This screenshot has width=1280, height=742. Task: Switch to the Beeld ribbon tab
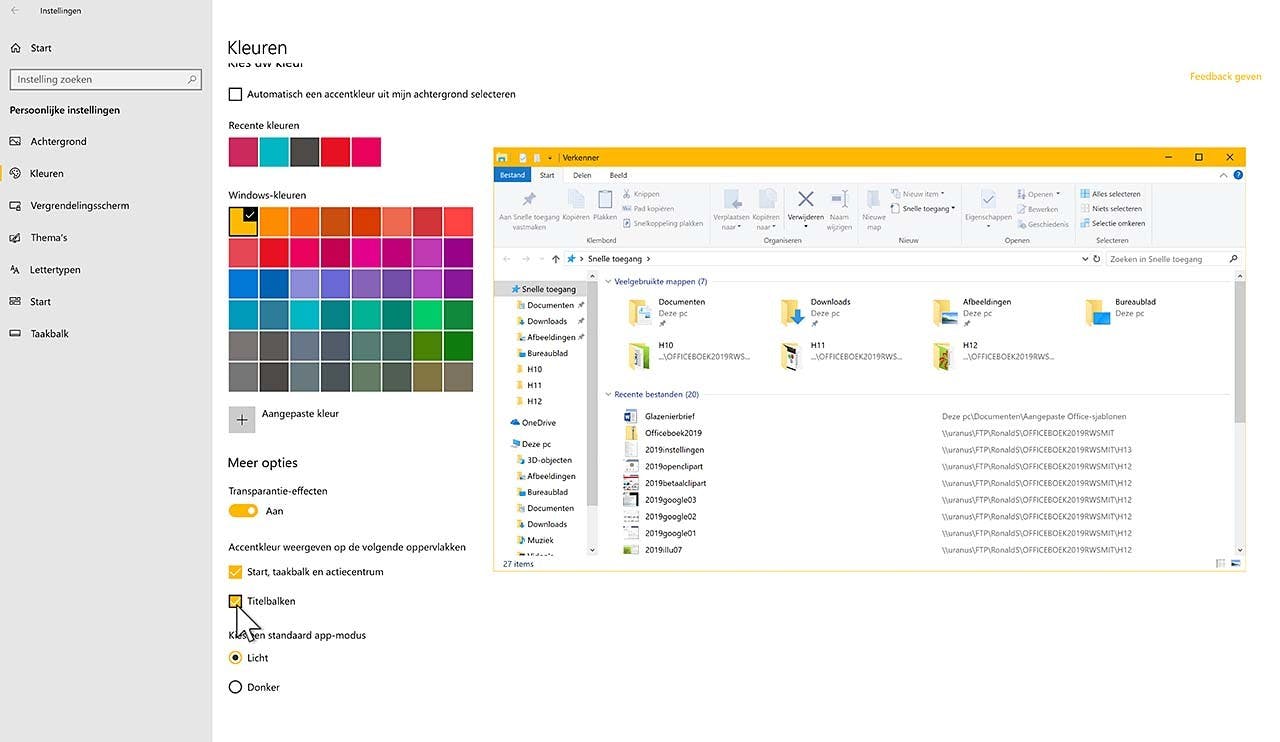pyautogui.click(x=618, y=174)
